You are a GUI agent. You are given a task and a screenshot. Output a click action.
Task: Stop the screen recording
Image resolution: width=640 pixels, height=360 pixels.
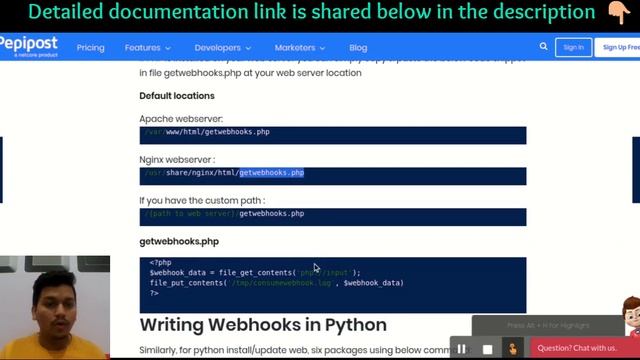point(487,349)
